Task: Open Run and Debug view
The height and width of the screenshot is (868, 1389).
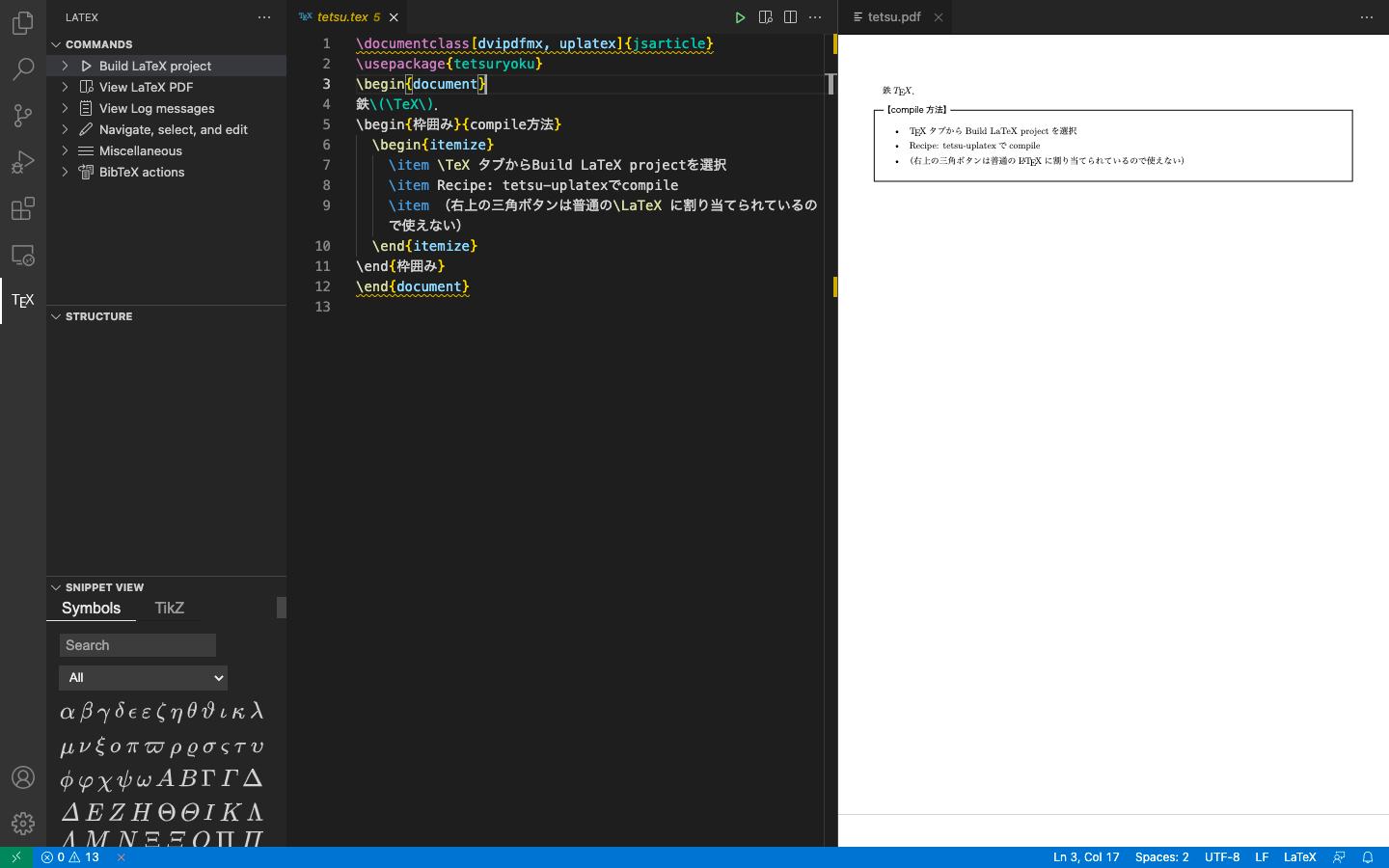Action: (23, 162)
